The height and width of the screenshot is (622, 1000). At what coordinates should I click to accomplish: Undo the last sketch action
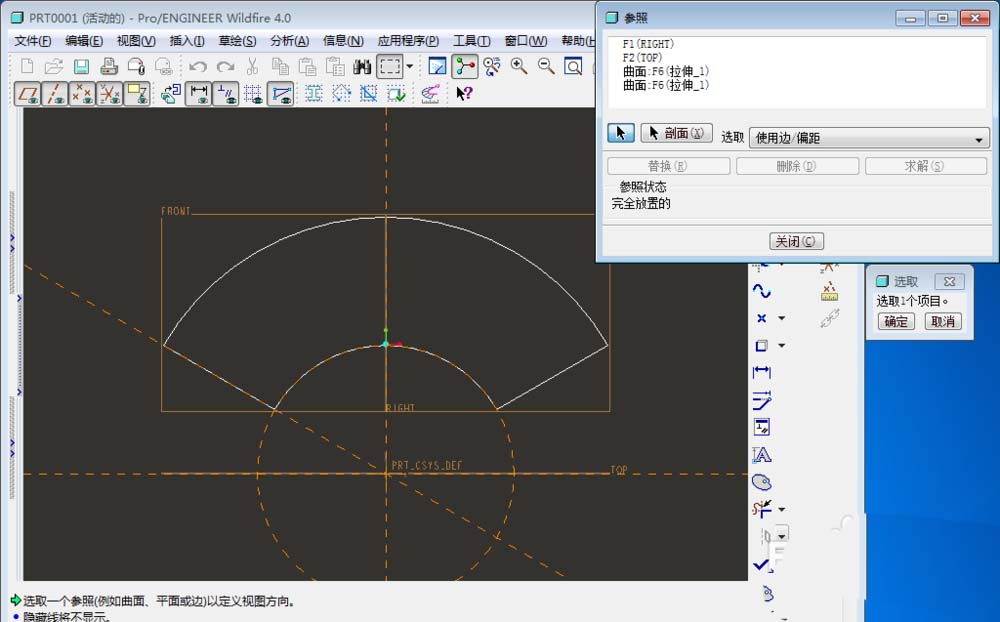click(198, 66)
